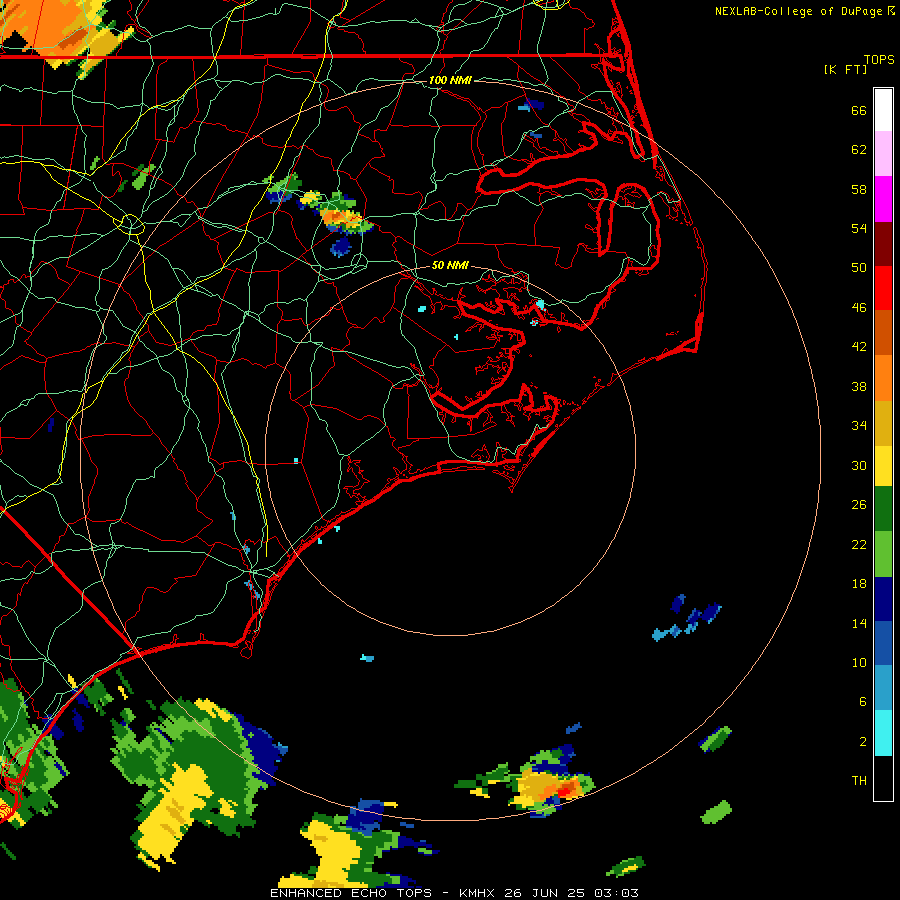Pick the navy blue swatch in the legend
The image size is (900, 900).
pos(883,599)
